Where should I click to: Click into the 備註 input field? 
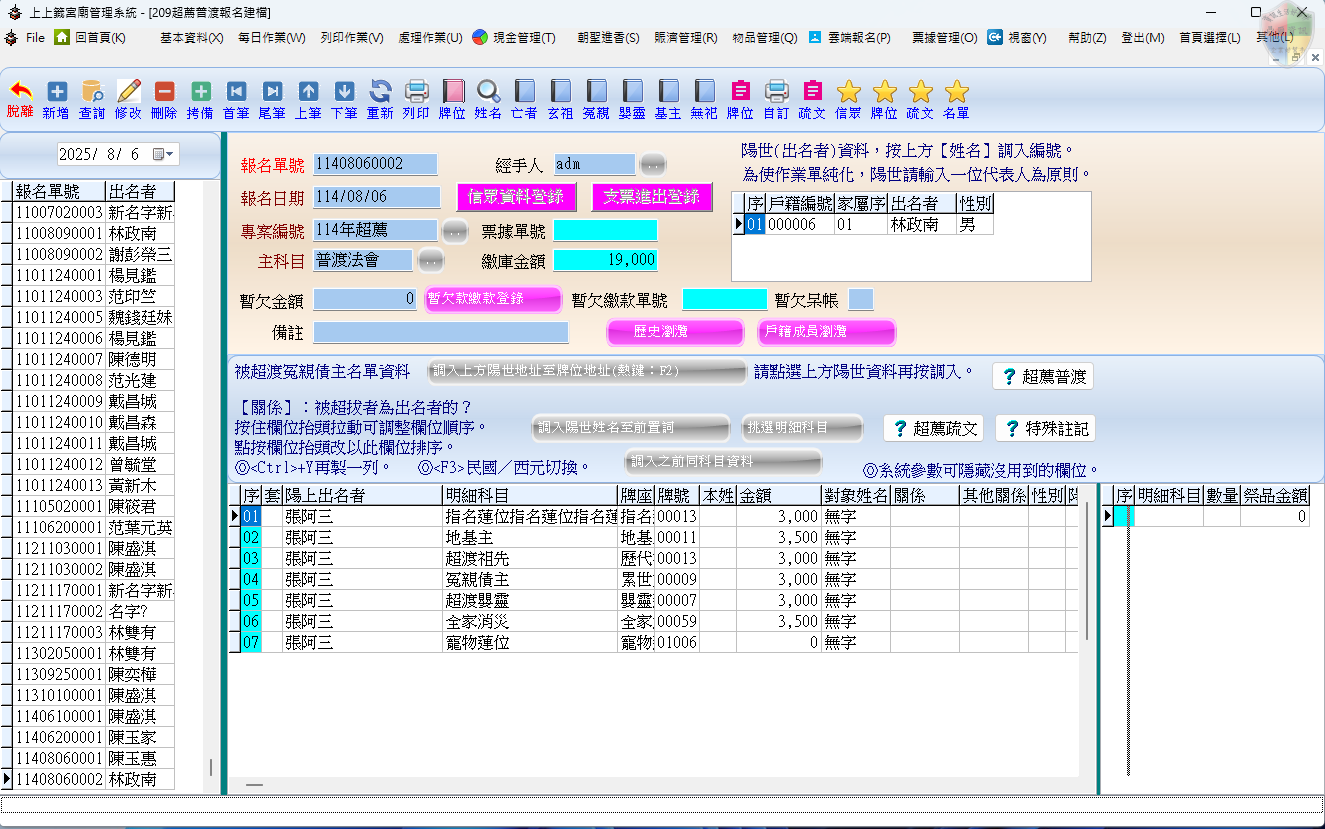[x=440, y=332]
